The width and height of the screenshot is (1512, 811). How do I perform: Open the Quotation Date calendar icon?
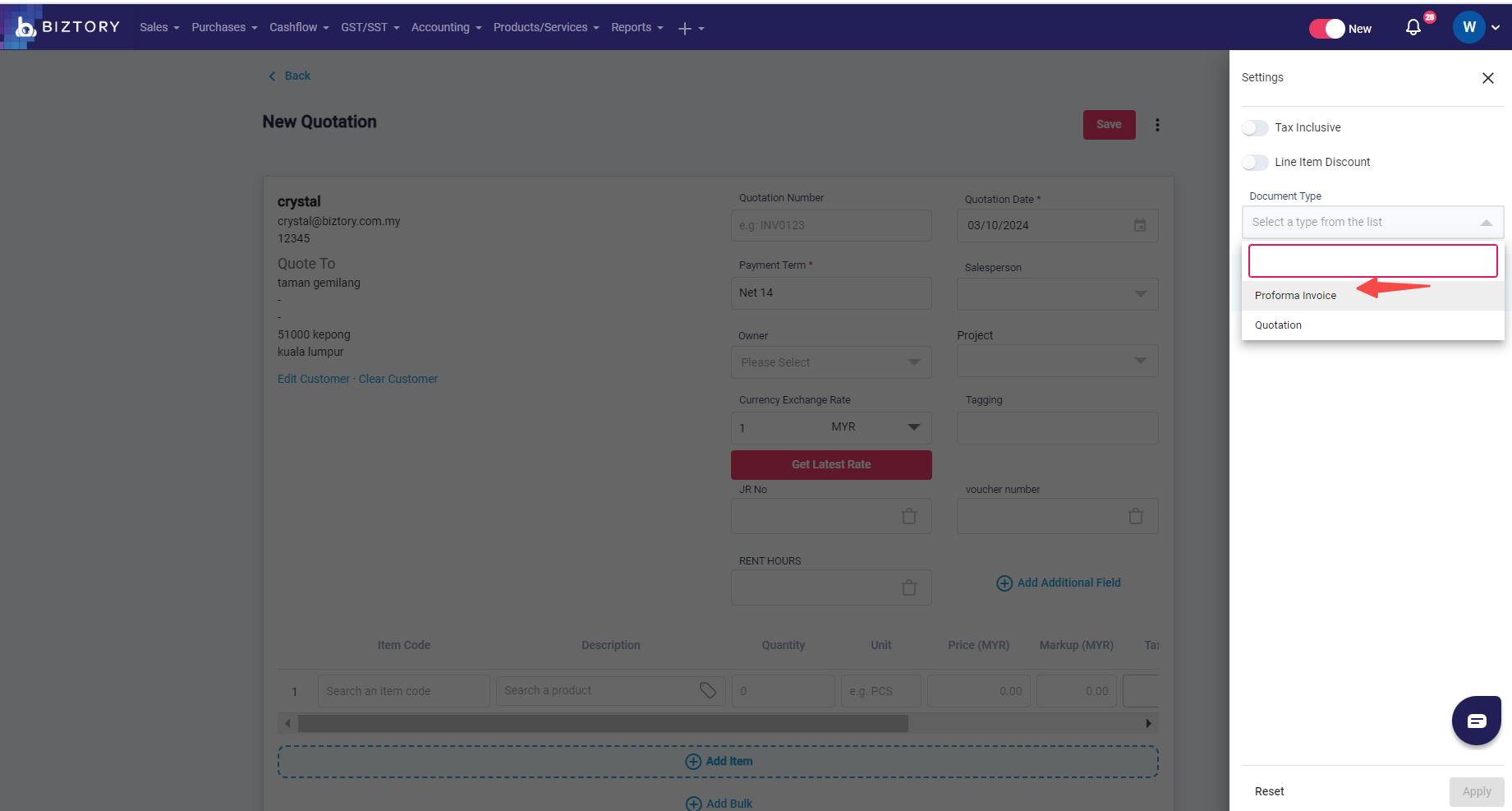click(1140, 225)
